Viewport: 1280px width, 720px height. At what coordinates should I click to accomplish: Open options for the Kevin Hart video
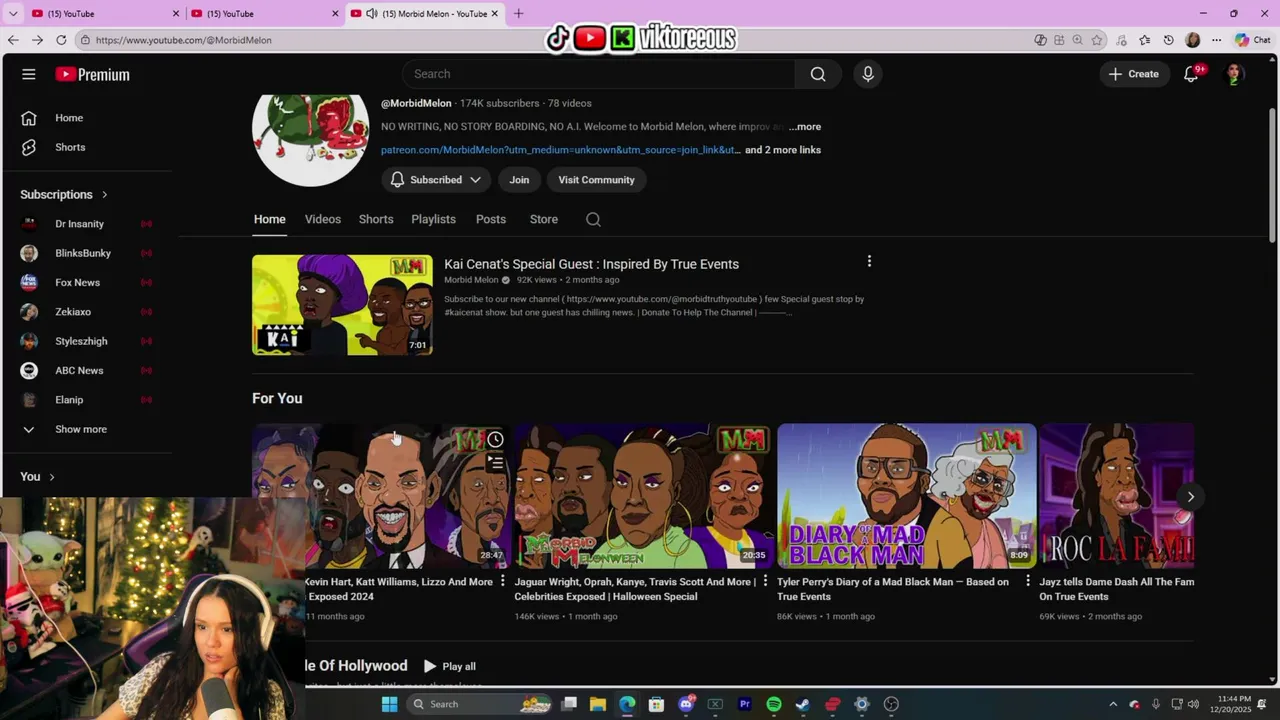click(x=502, y=581)
